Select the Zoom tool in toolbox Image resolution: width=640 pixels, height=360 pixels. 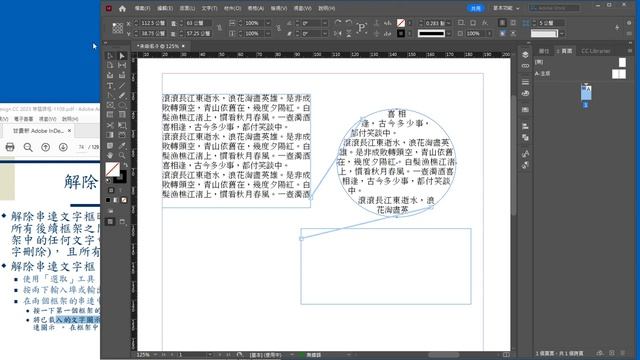(122, 155)
